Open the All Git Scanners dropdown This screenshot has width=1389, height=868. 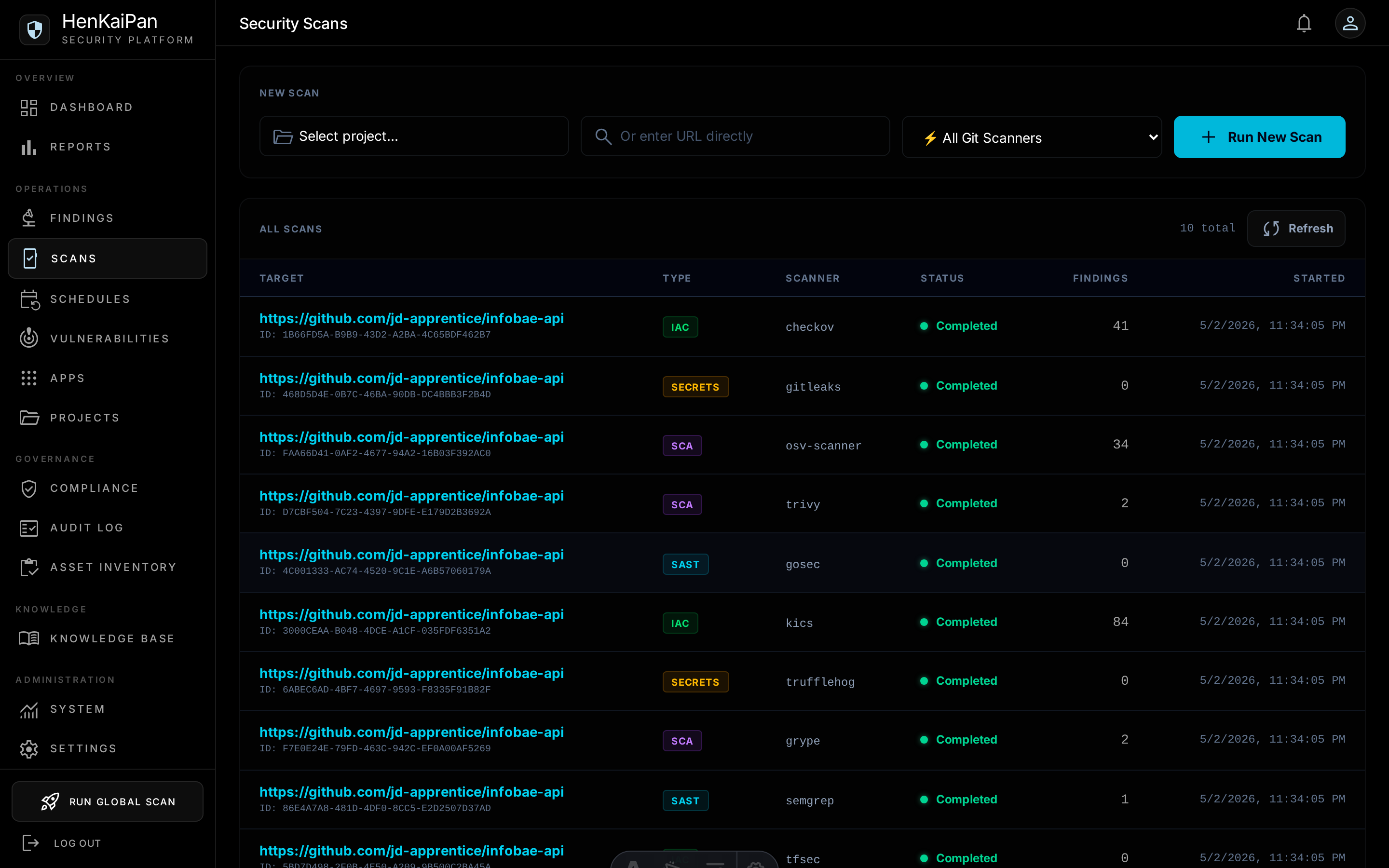tap(1032, 137)
